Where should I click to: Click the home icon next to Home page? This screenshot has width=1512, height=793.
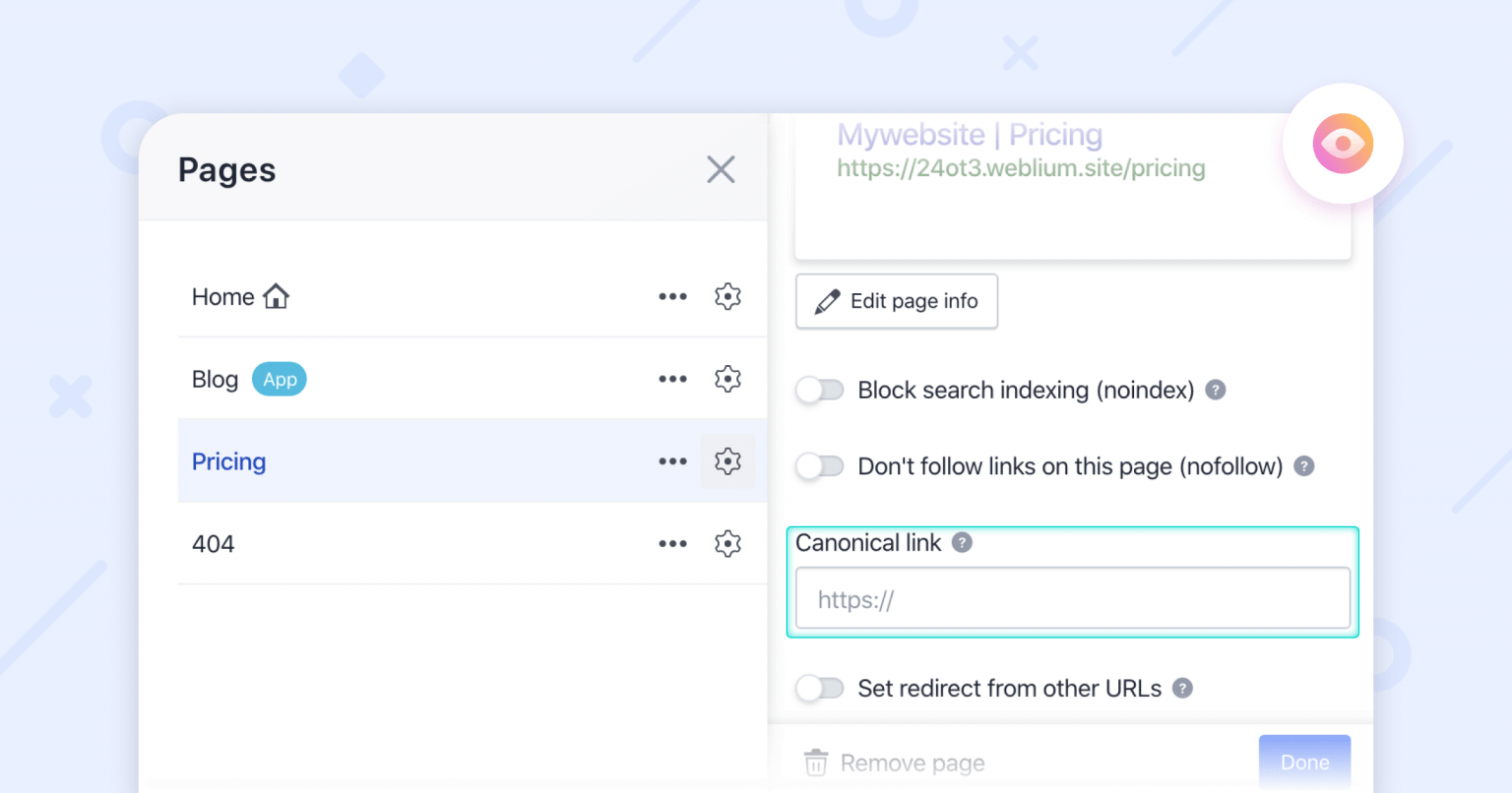[275, 295]
